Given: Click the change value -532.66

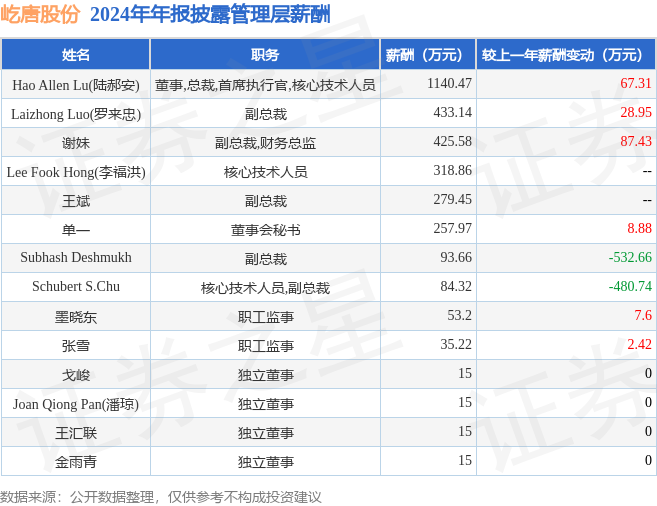Looking at the screenshot, I should click(x=630, y=257).
